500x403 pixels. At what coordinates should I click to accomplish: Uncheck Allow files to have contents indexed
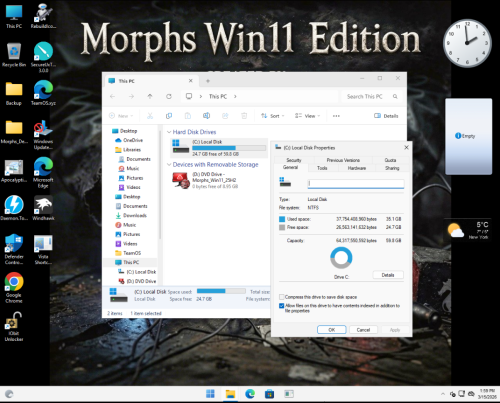click(x=282, y=306)
